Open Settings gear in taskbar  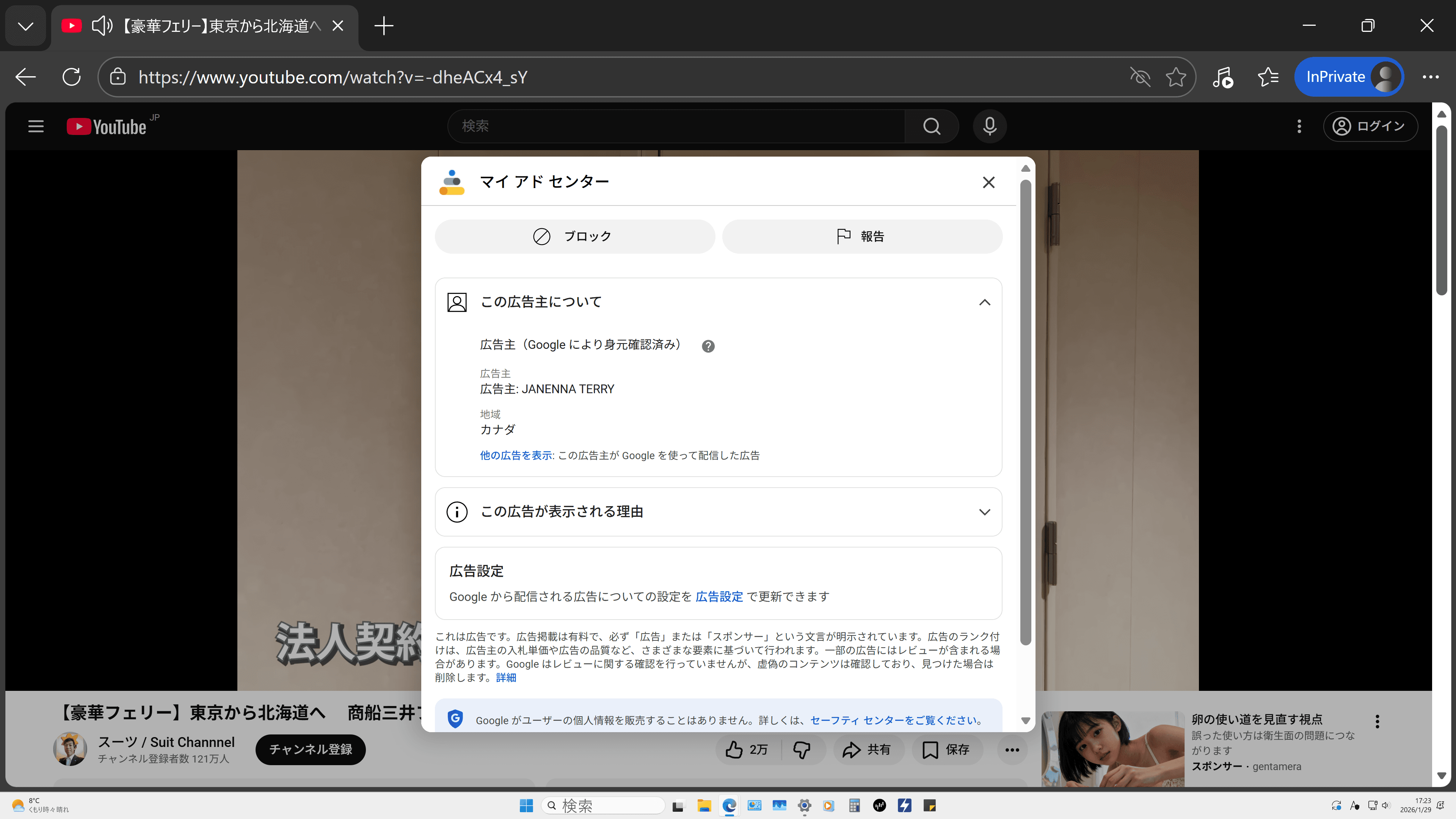(x=804, y=805)
